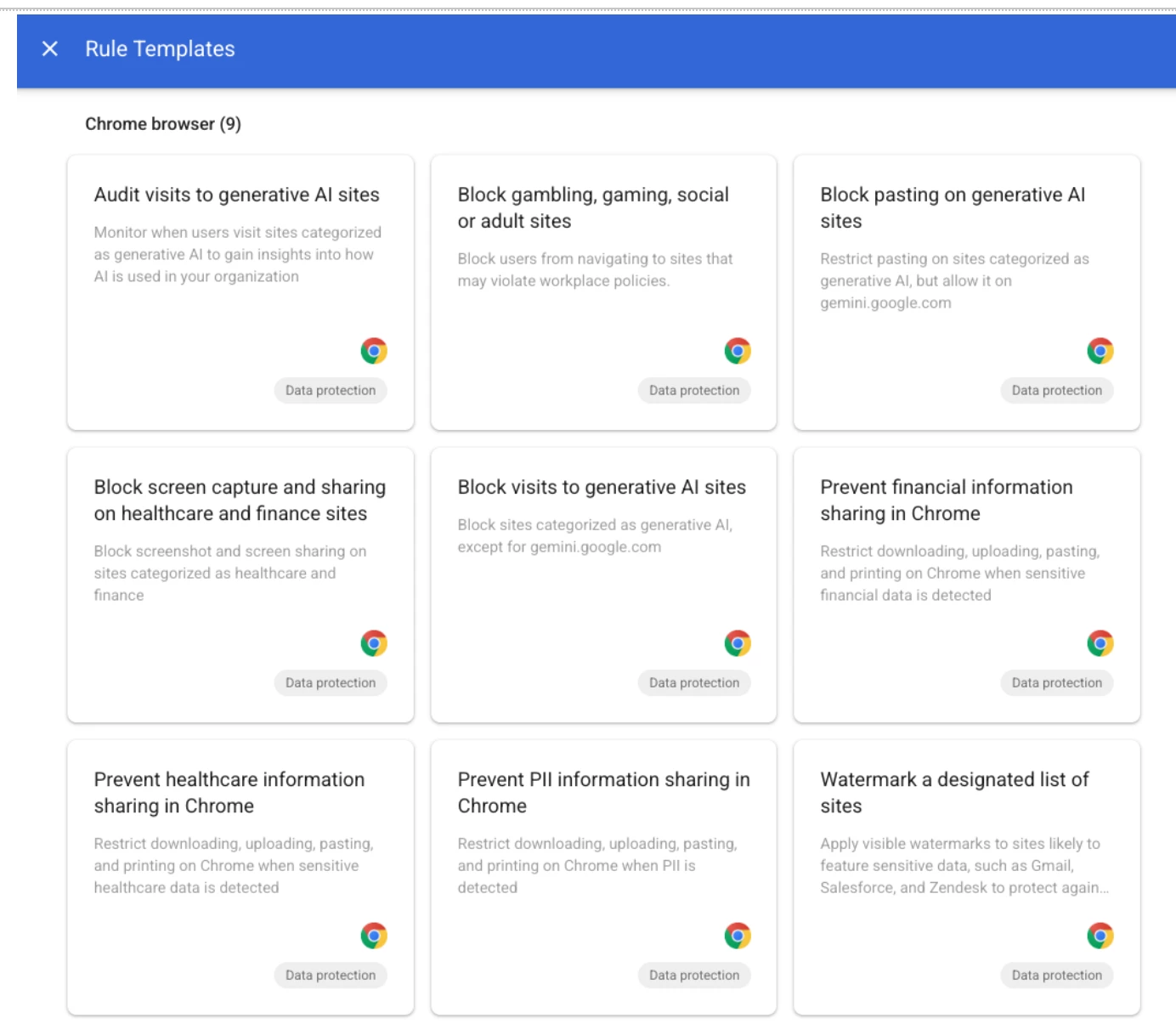Screen dimensions: 1176x1035
Task: Click Chrome icon on Block pasting card
Action: pyautogui.click(x=1100, y=351)
